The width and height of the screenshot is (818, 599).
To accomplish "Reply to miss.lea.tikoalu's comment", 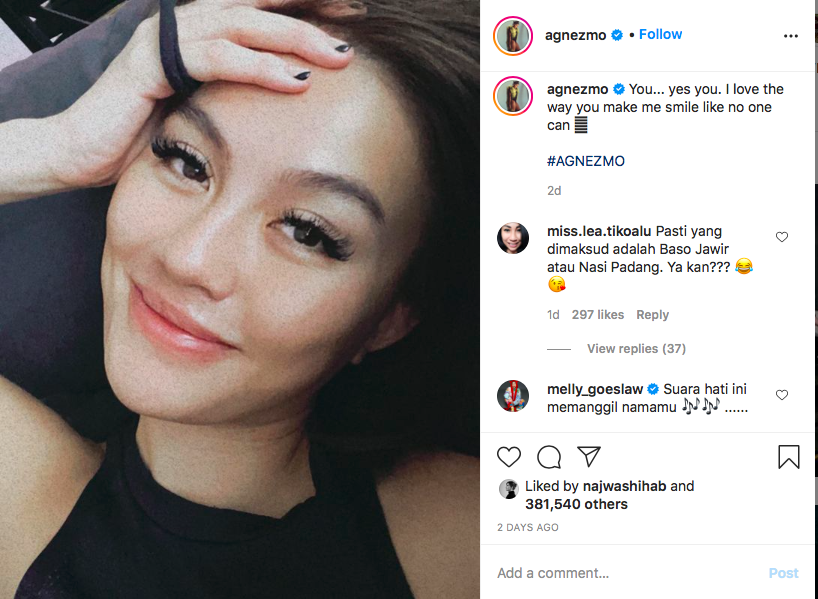I will (x=652, y=315).
